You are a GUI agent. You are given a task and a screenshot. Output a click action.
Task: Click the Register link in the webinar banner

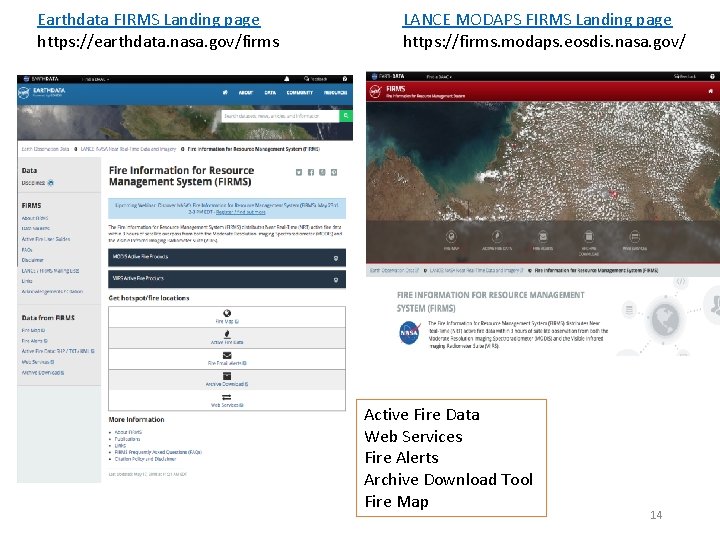pos(240,212)
